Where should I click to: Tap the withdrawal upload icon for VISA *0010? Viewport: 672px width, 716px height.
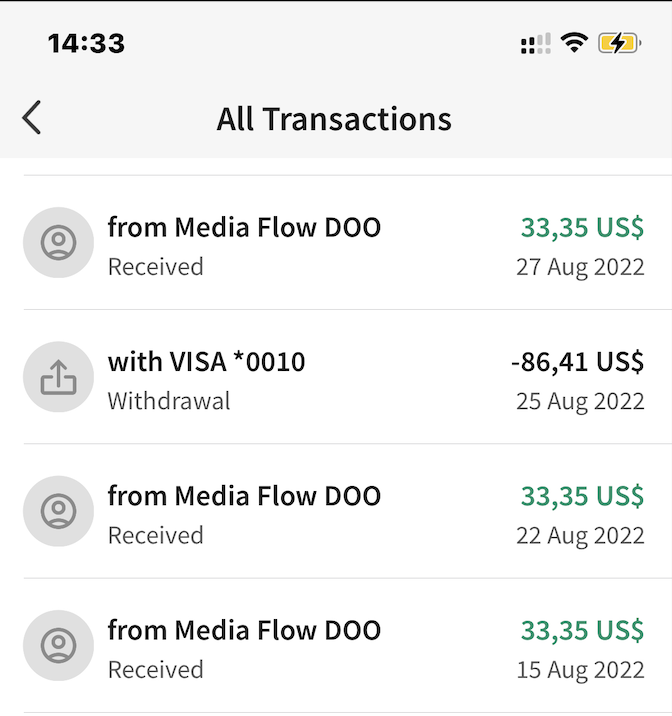58,377
